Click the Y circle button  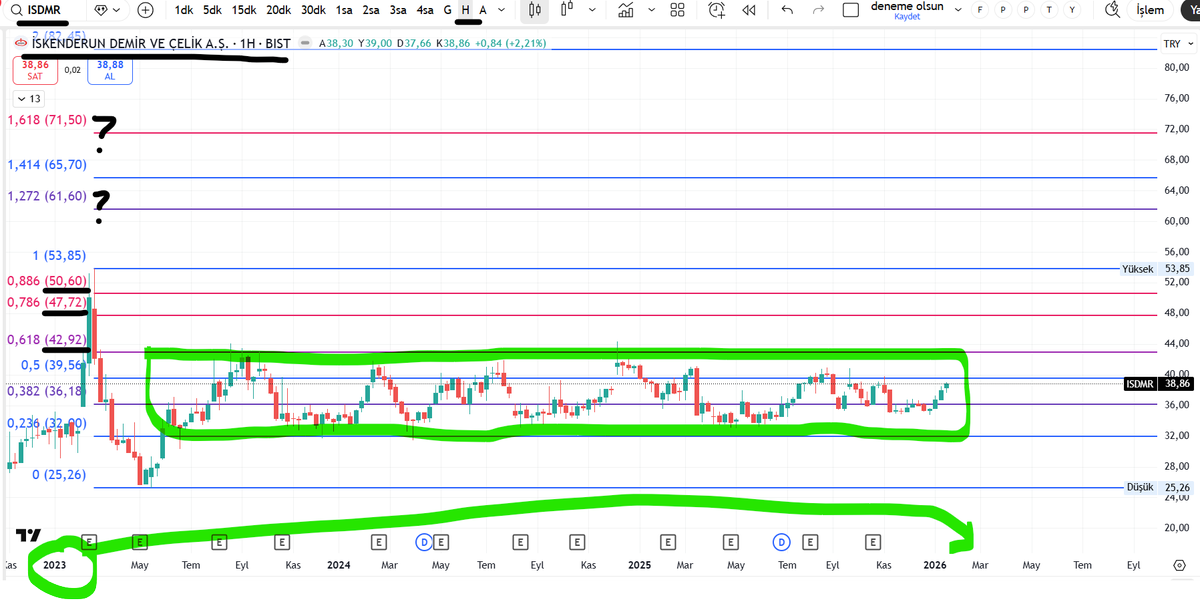pyautogui.click(x=1072, y=10)
